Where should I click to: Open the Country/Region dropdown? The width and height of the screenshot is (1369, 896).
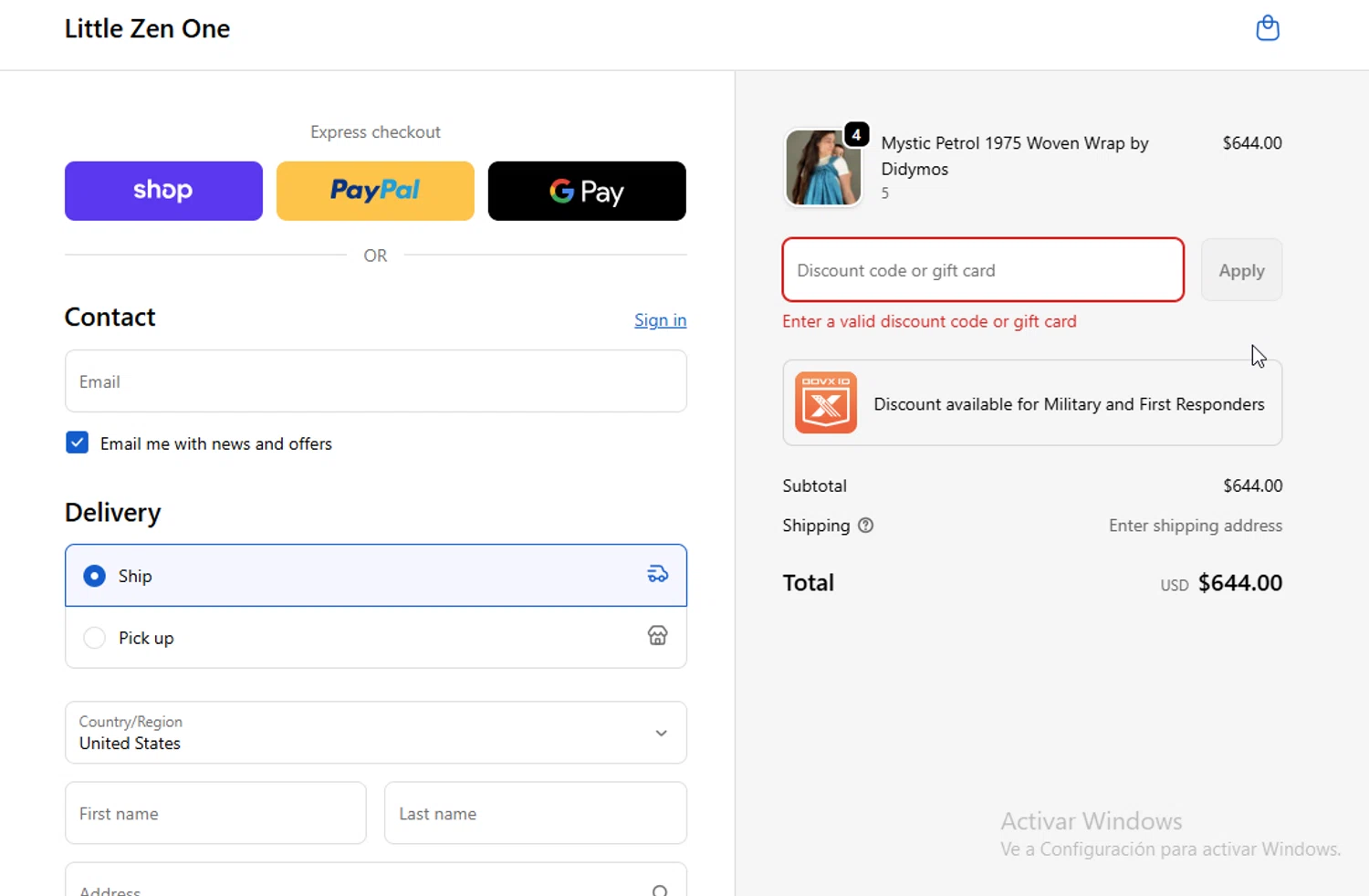[x=376, y=733]
